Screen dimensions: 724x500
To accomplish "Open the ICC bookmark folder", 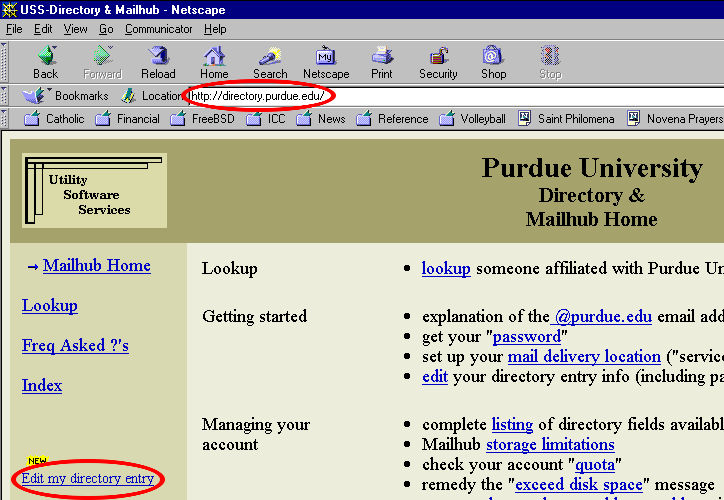I will pos(265,119).
